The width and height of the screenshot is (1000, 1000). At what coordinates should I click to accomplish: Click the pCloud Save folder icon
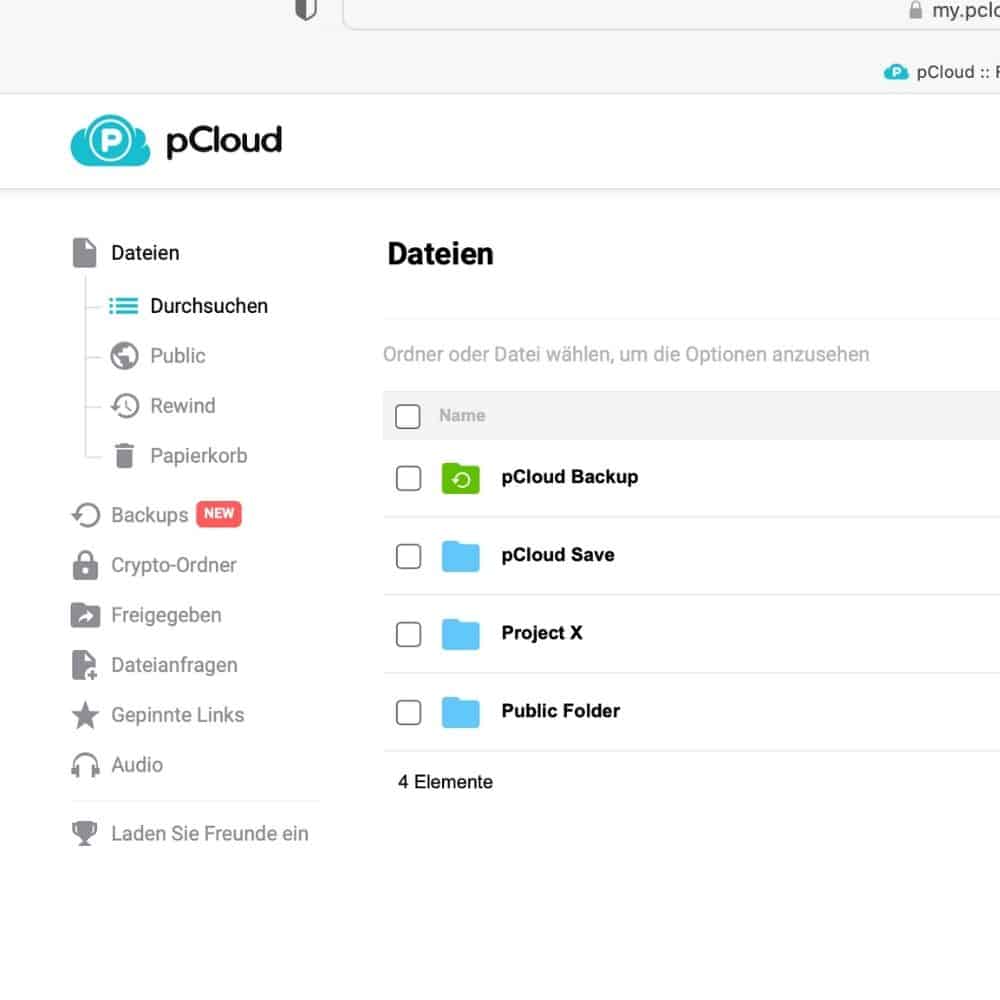(460, 556)
